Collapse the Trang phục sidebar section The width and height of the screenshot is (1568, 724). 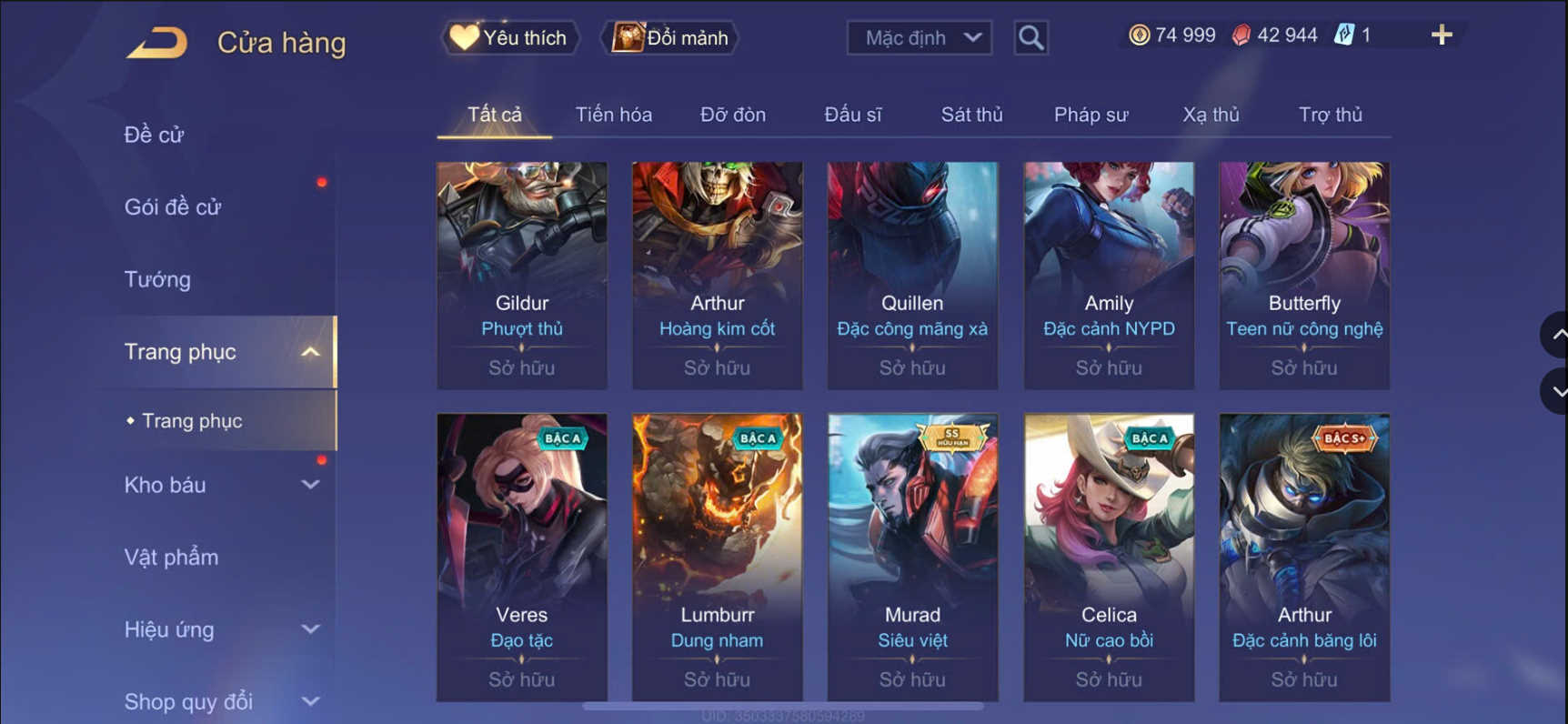click(310, 352)
